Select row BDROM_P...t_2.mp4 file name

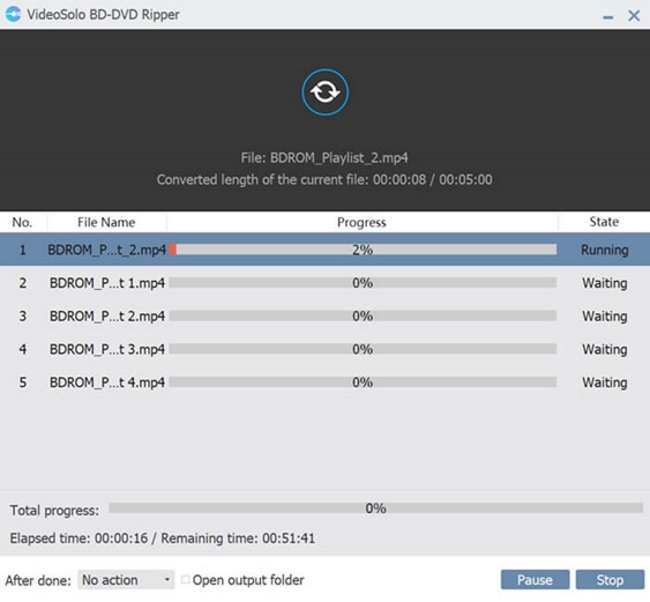pyautogui.click(x=107, y=250)
